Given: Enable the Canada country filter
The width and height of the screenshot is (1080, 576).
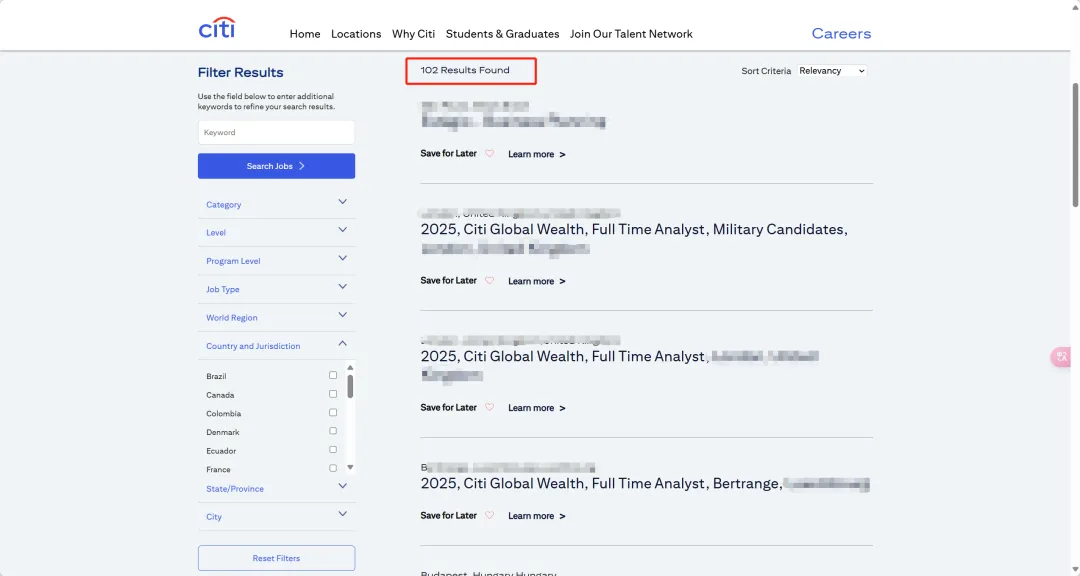Looking at the screenshot, I should (x=333, y=394).
